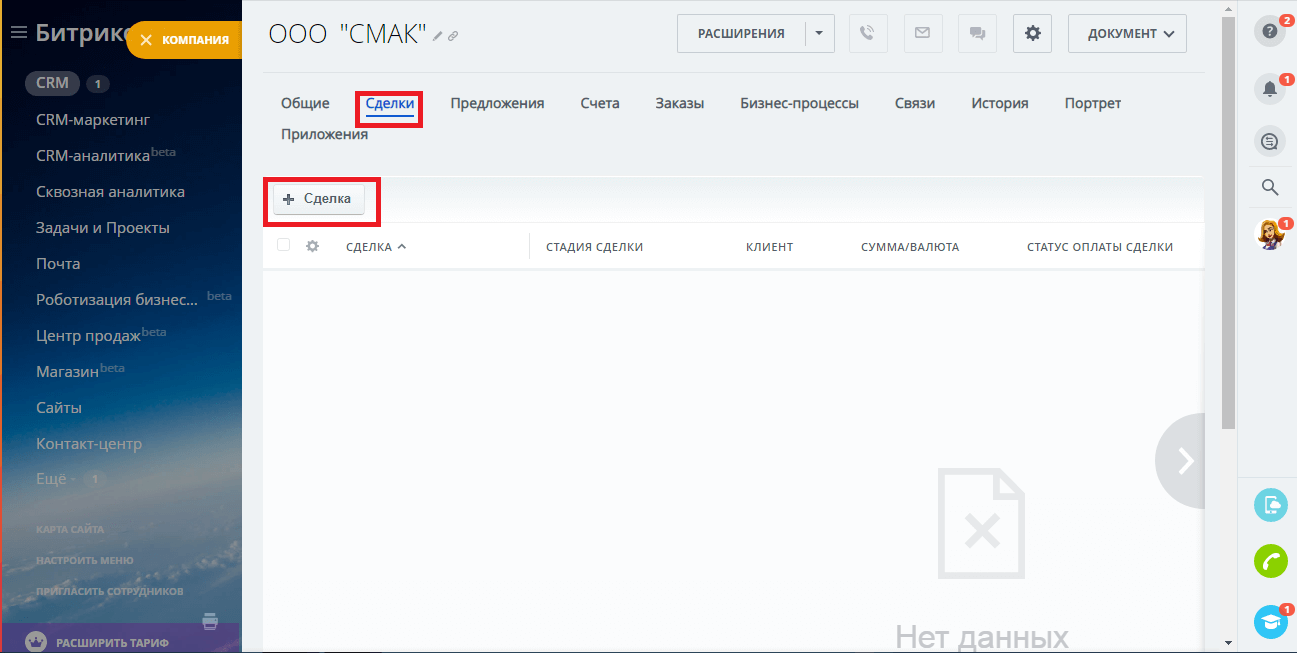1297x653 pixels.
Task: Expand the Ещё section in the left menu
Action: pos(51,479)
